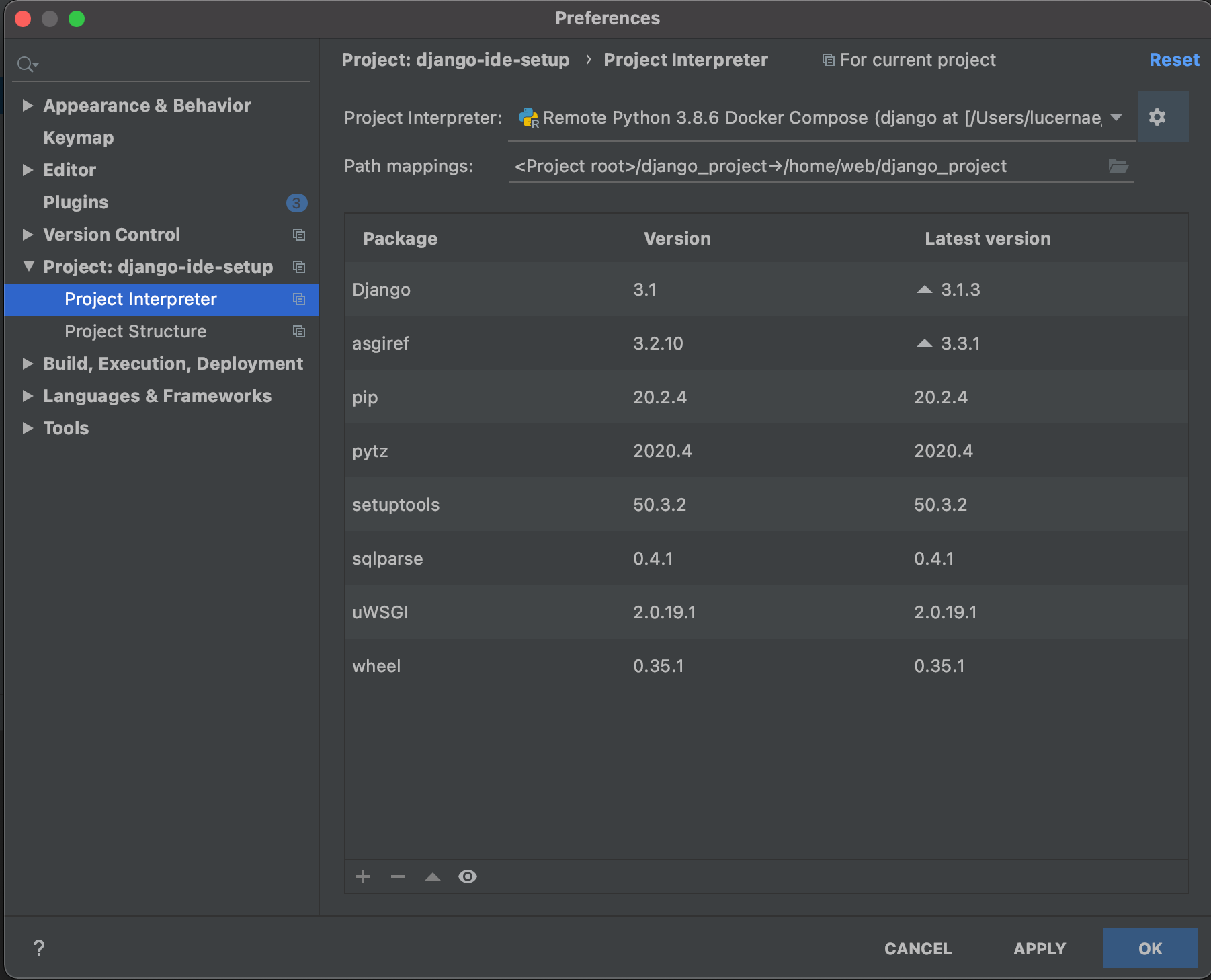Select Project Interpreter in the sidebar
The image size is (1211, 980).
[x=161, y=299]
